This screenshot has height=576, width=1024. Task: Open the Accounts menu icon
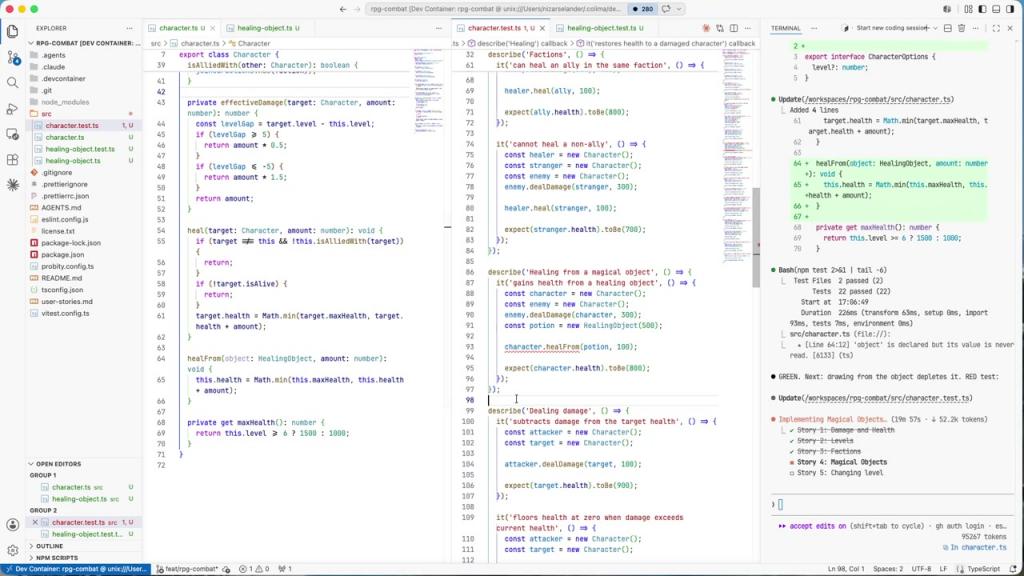(12, 524)
